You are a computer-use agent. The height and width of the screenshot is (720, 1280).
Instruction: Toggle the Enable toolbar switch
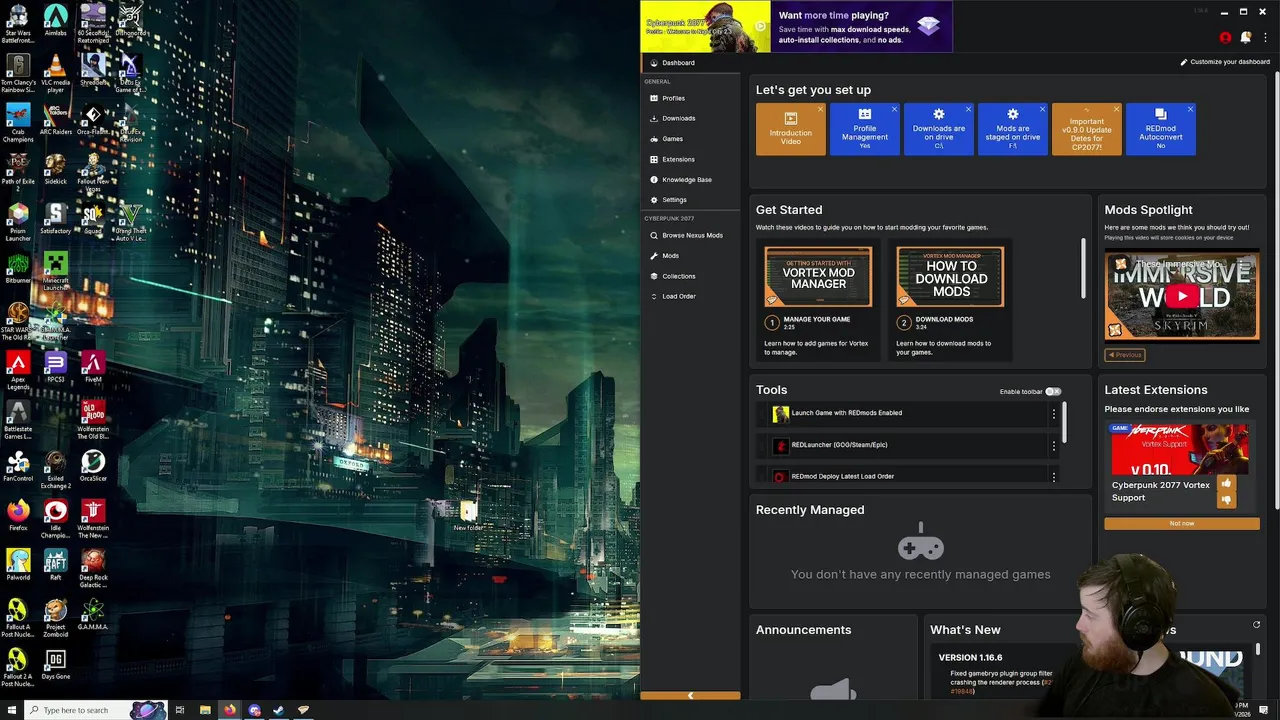pyautogui.click(x=1053, y=392)
